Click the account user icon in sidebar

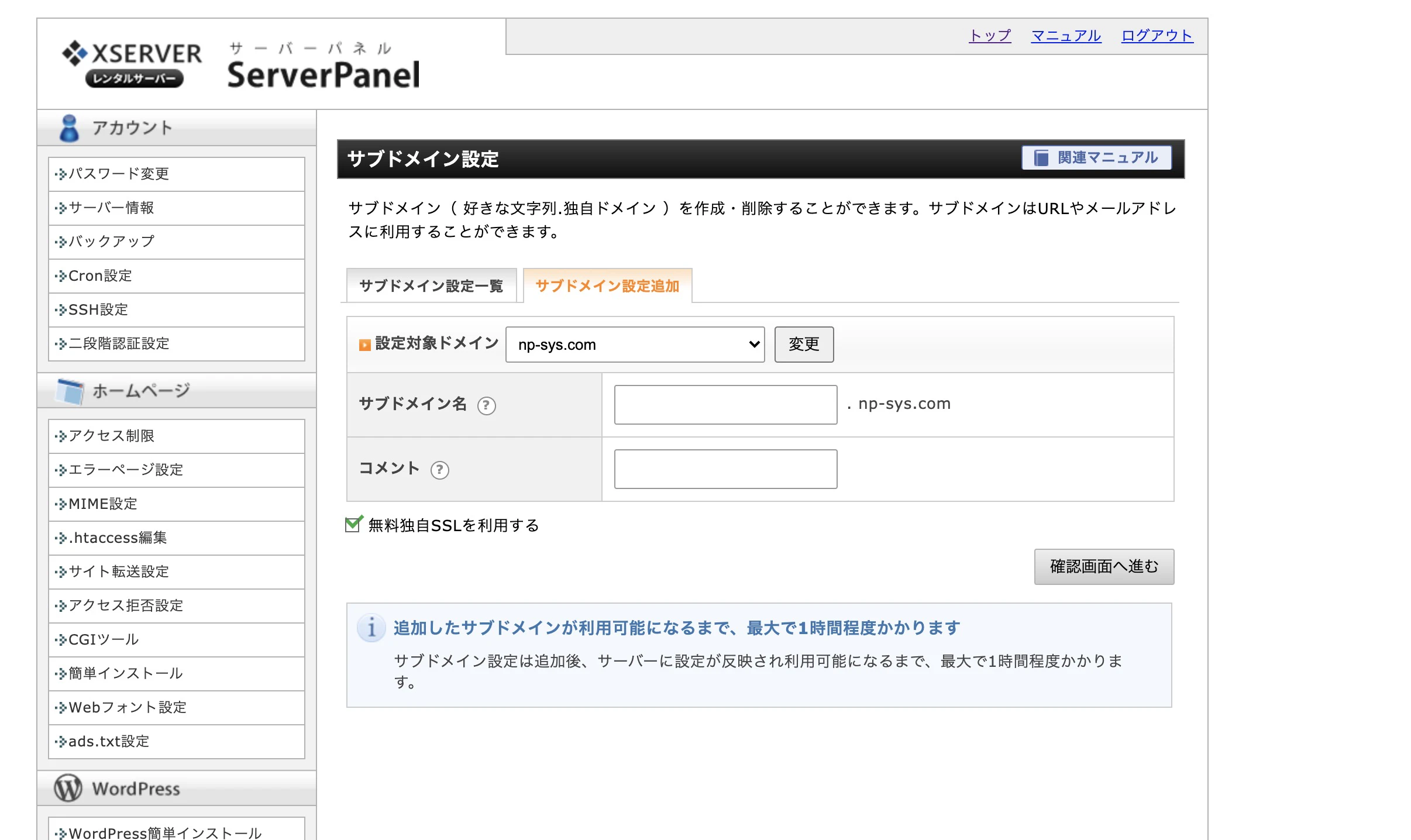click(69, 128)
